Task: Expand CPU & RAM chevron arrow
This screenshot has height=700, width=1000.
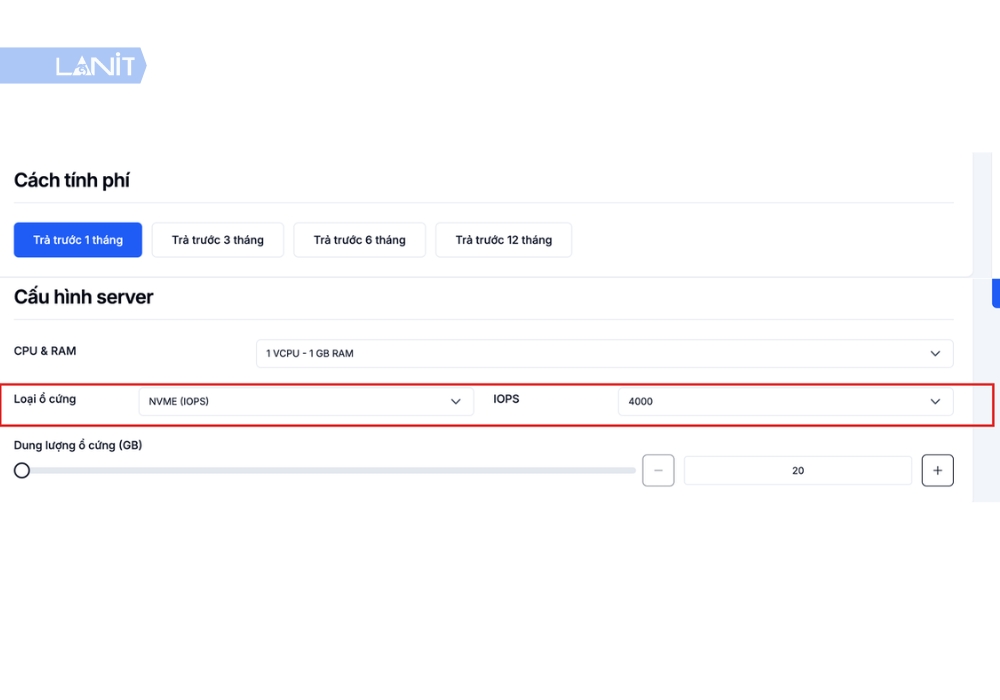Action: coord(935,353)
